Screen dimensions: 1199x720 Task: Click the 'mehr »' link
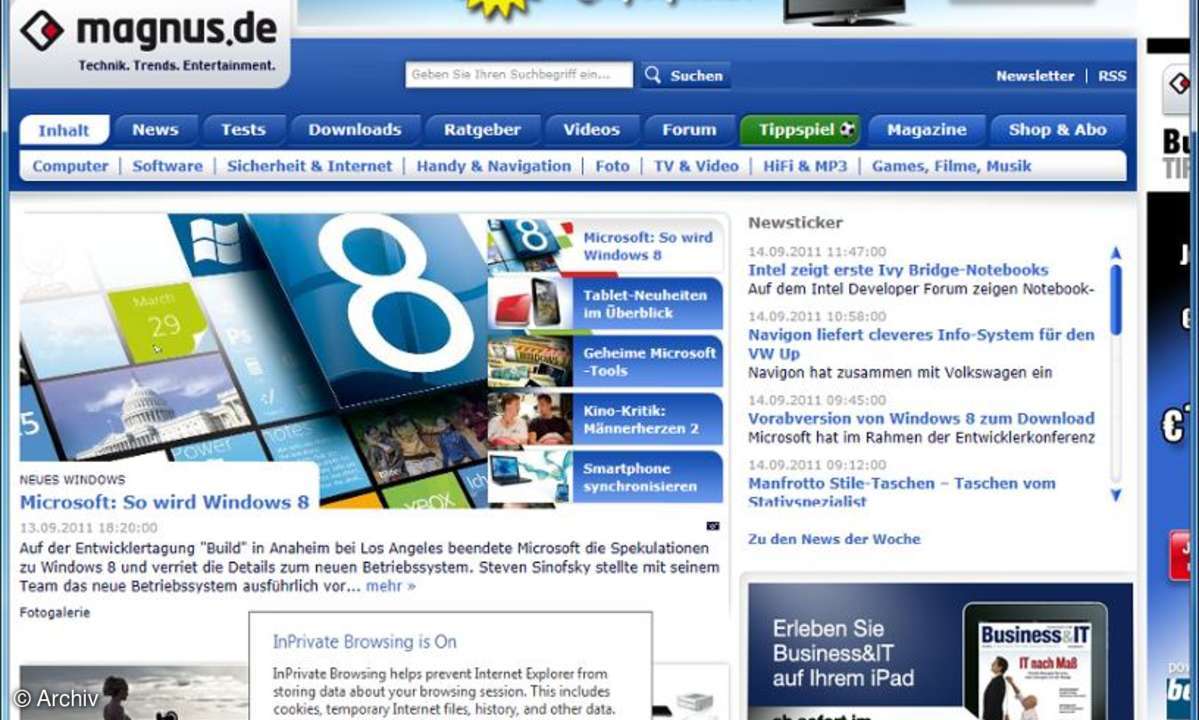coord(391,586)
